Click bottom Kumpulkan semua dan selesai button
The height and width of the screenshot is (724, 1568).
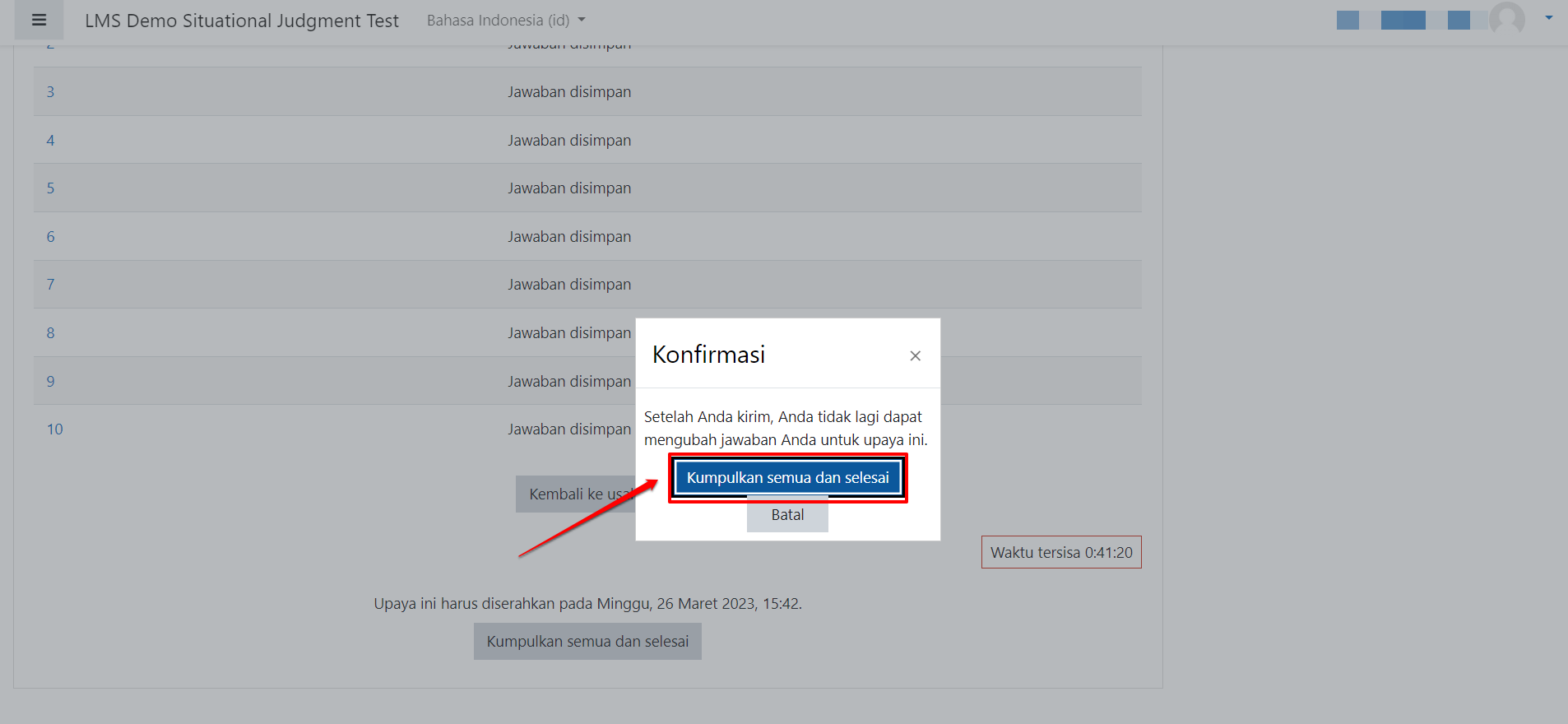587,641
